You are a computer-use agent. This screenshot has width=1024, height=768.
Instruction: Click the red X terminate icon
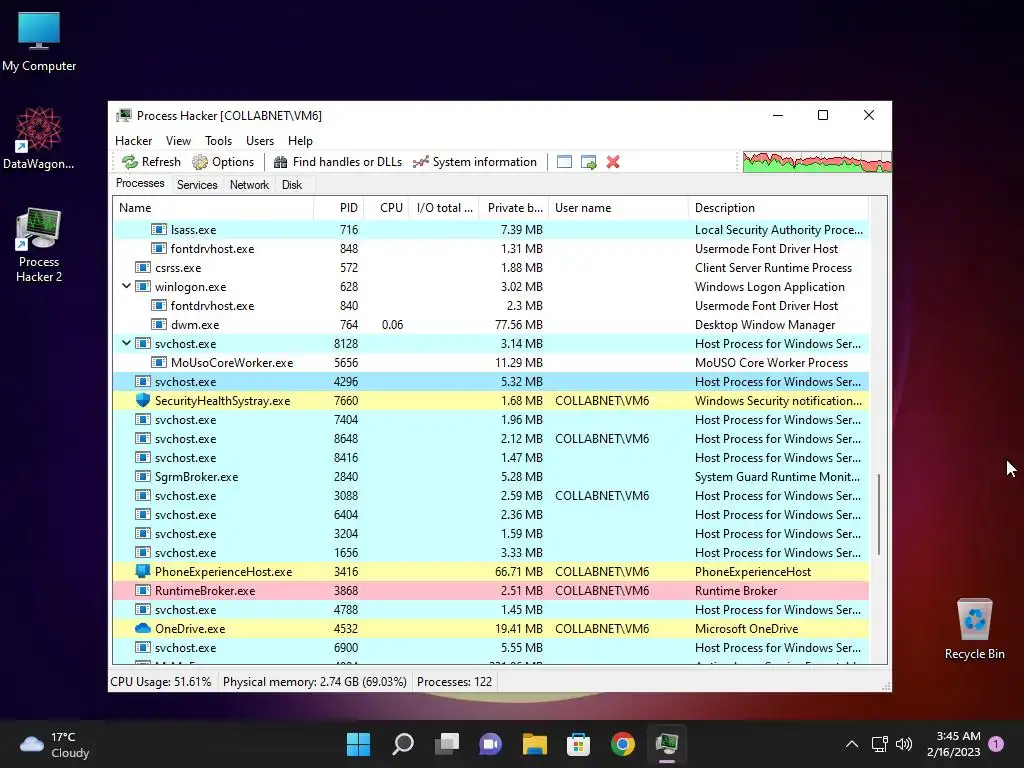tap(613, 162)
